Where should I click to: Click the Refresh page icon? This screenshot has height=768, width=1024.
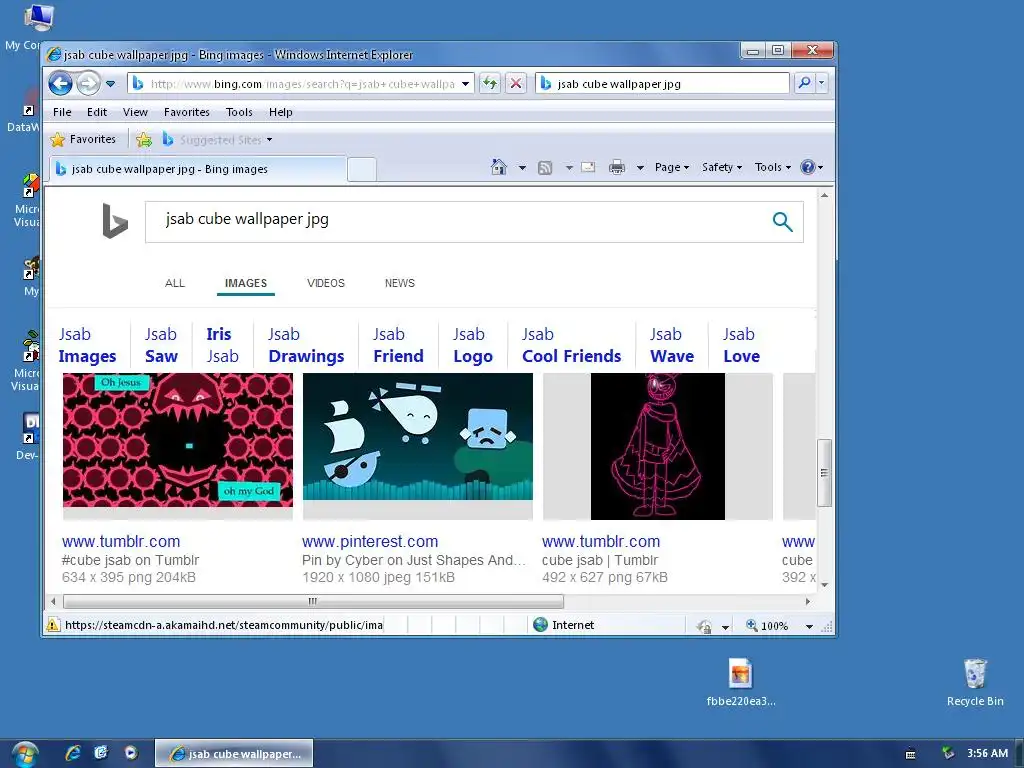[x=489, y=84]
